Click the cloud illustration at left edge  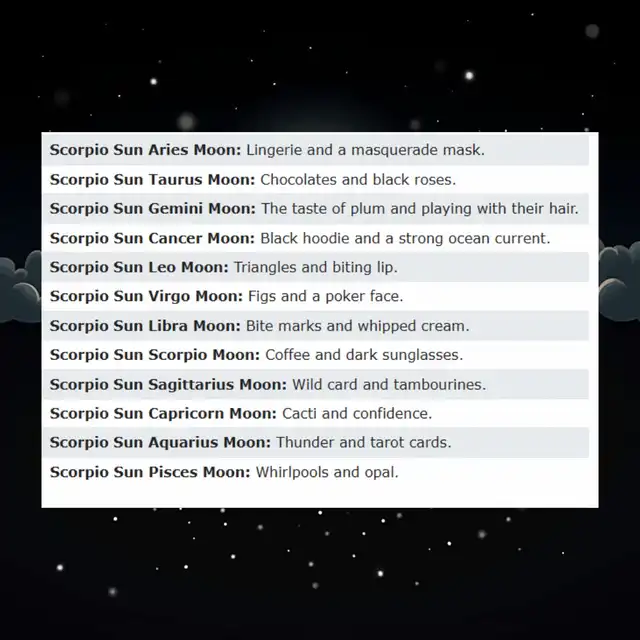coord(20,287)
